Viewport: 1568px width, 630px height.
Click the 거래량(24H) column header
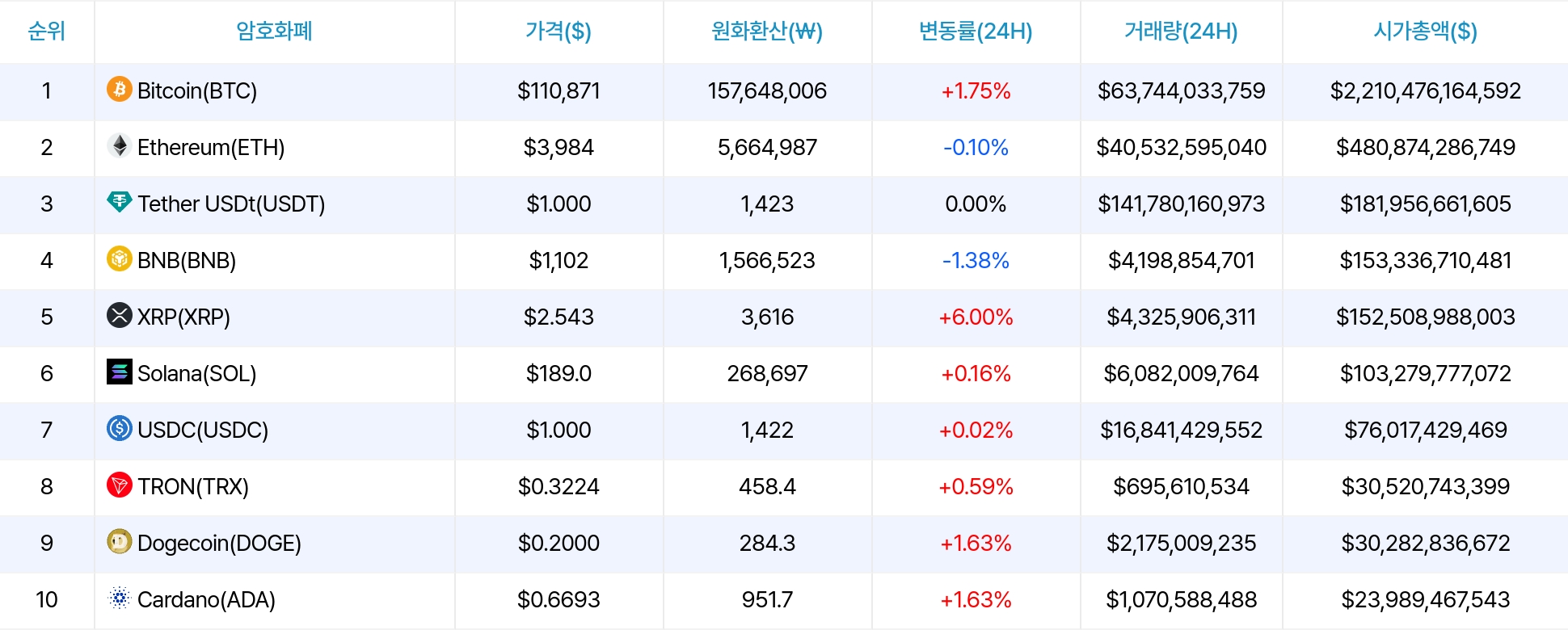(1181, 31)
